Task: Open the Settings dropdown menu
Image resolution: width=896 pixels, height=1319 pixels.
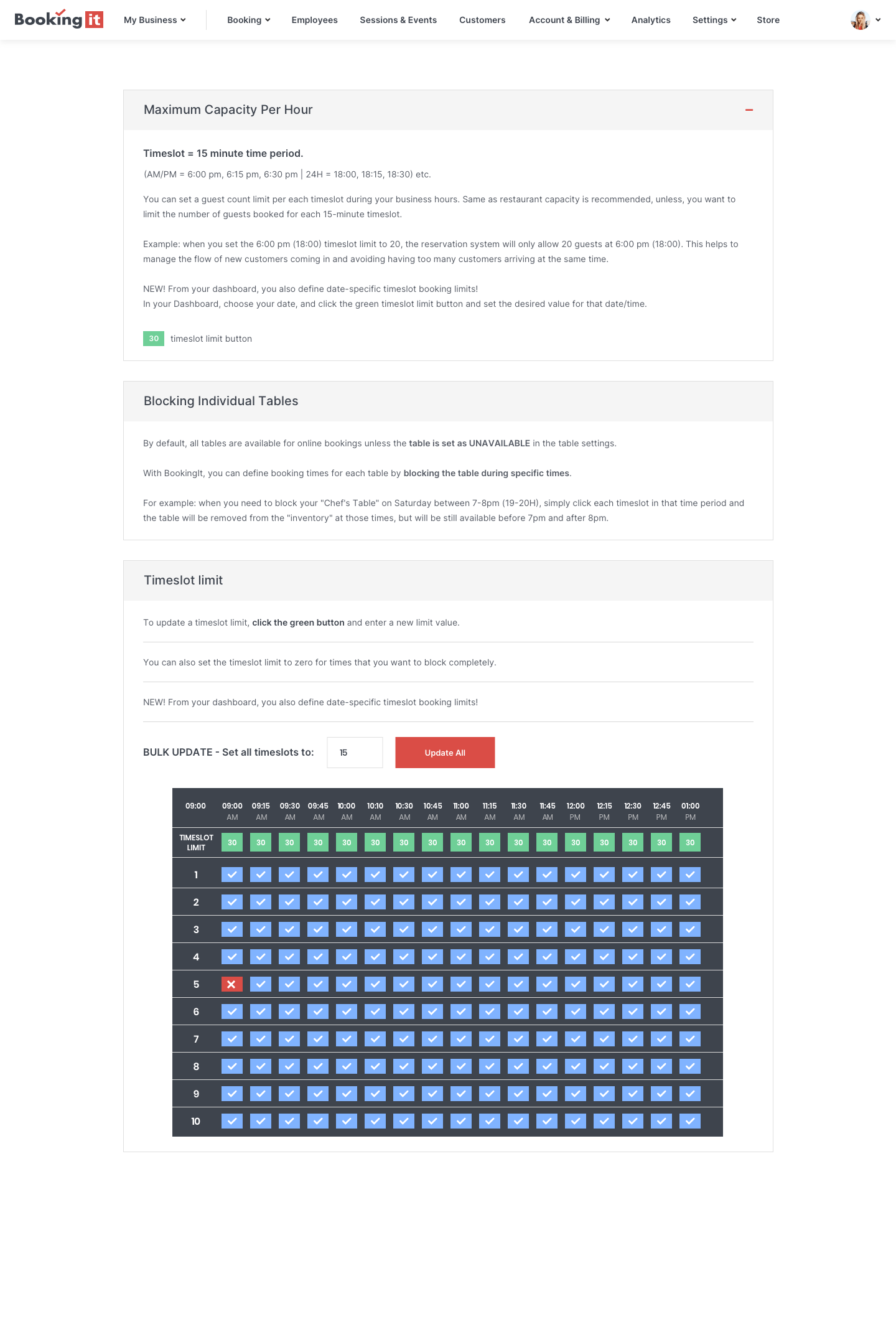Action: (714, 20)
